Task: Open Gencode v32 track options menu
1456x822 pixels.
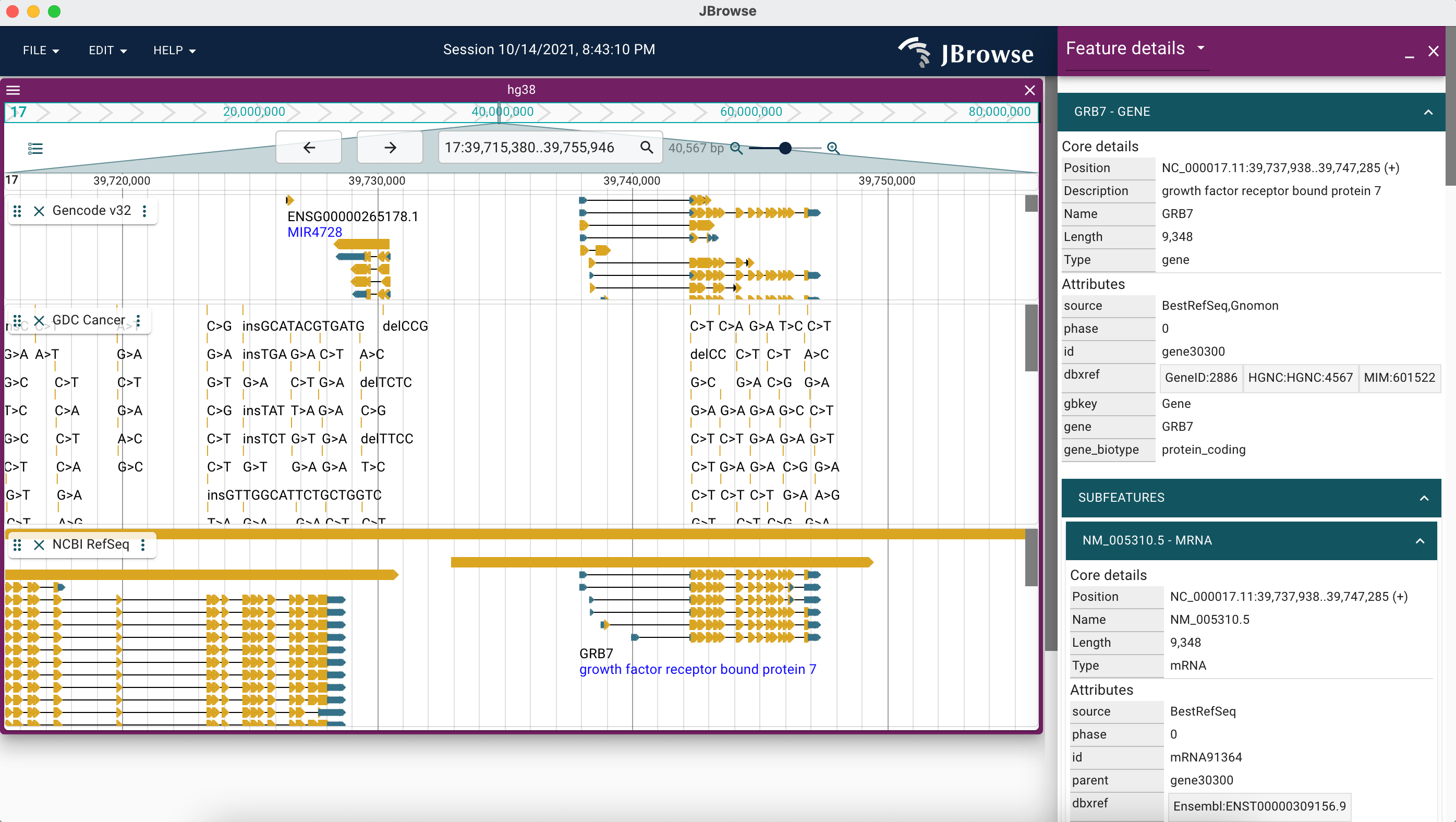Action: pyautogui.click(x=144, y=211)
